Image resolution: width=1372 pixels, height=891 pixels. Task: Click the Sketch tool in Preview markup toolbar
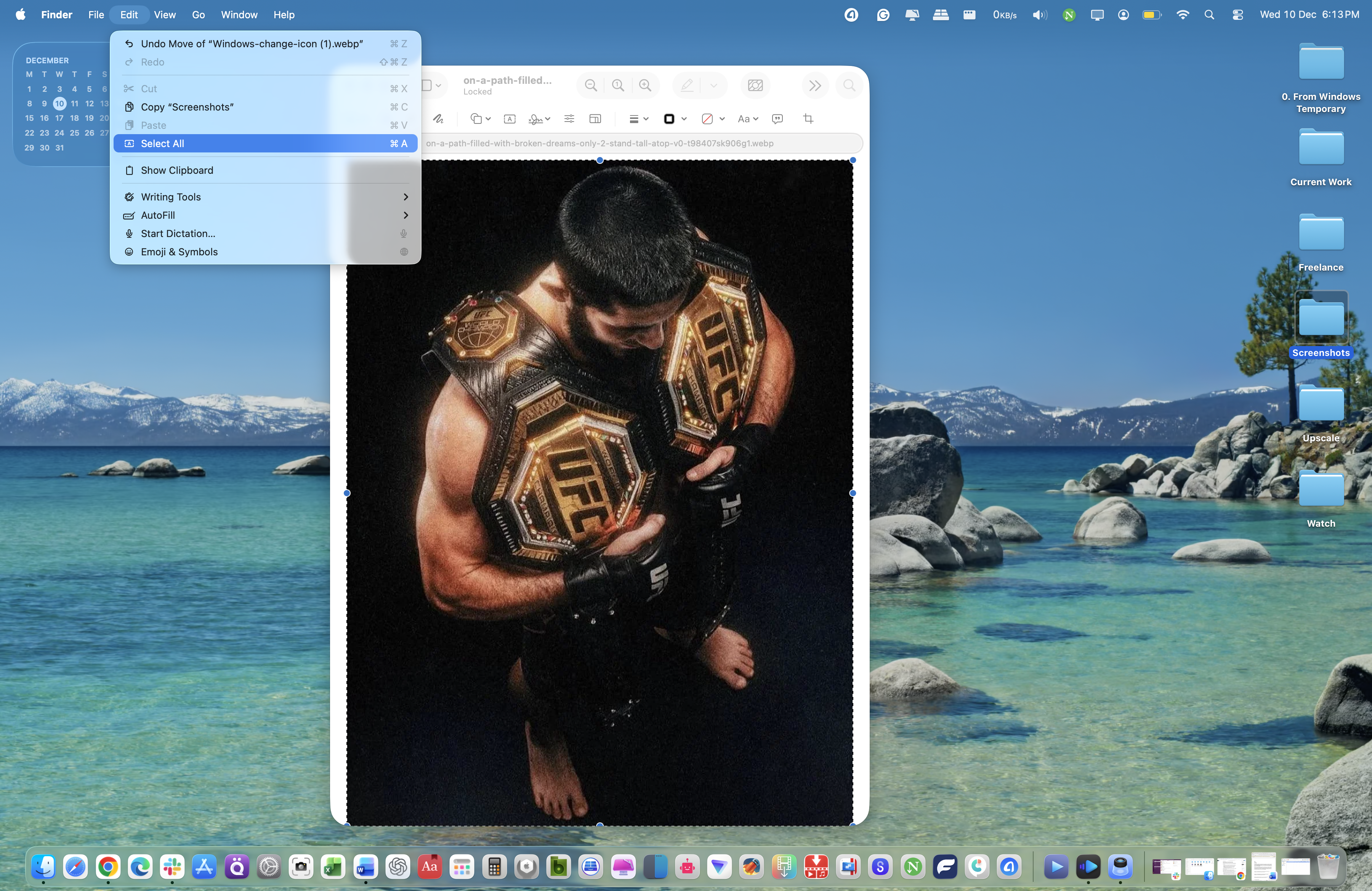tap(438, 119)
